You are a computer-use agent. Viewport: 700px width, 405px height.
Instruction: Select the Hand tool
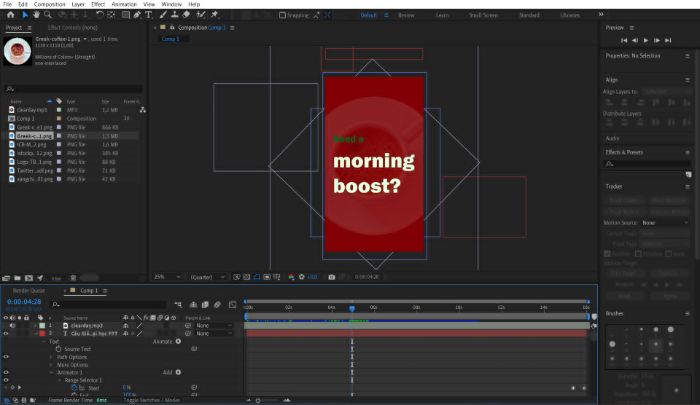pos(36,15)
